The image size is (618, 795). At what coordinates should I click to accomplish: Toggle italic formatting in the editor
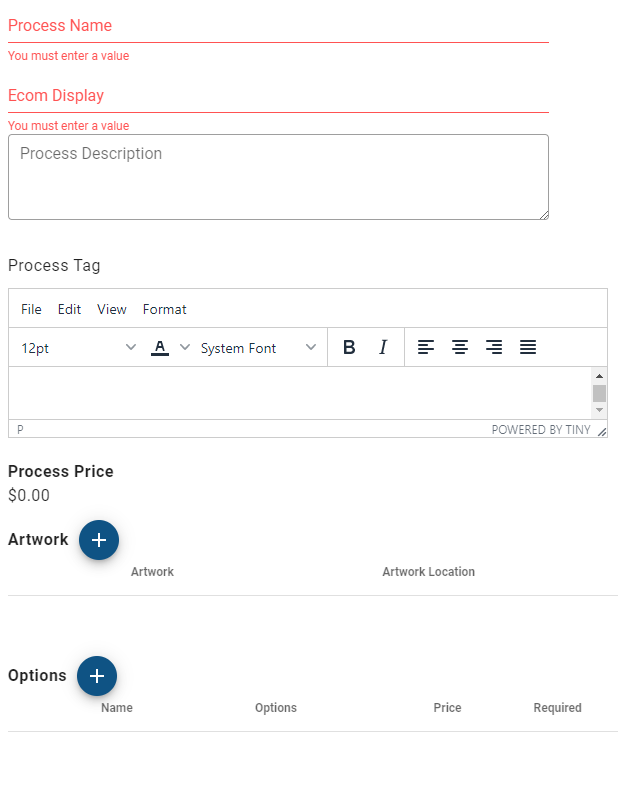point(383,347)
